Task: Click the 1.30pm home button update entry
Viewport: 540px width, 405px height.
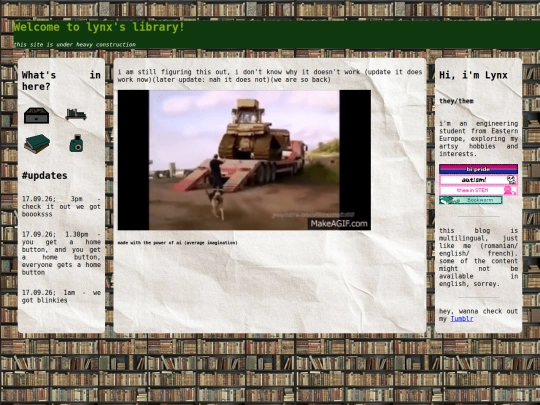Action: tap(61, 253)
